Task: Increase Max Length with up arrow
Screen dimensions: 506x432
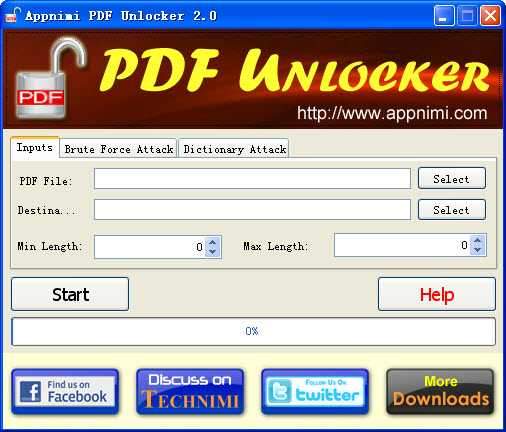Action: click(478, 240)
